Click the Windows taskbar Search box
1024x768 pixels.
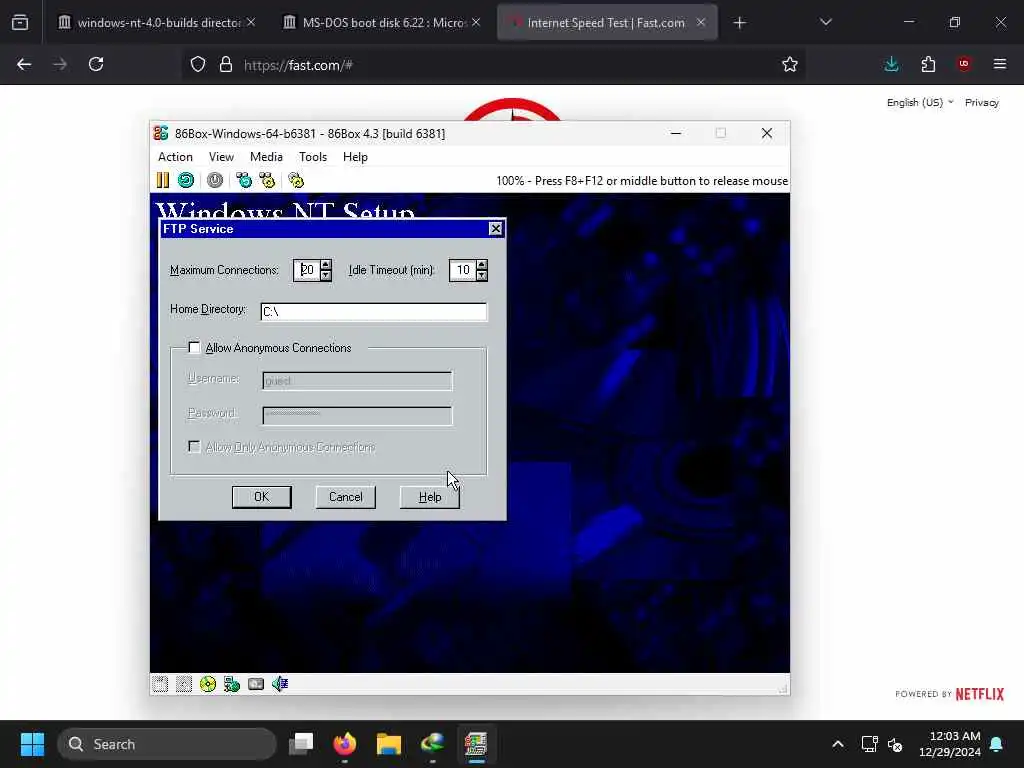(167, 744)
